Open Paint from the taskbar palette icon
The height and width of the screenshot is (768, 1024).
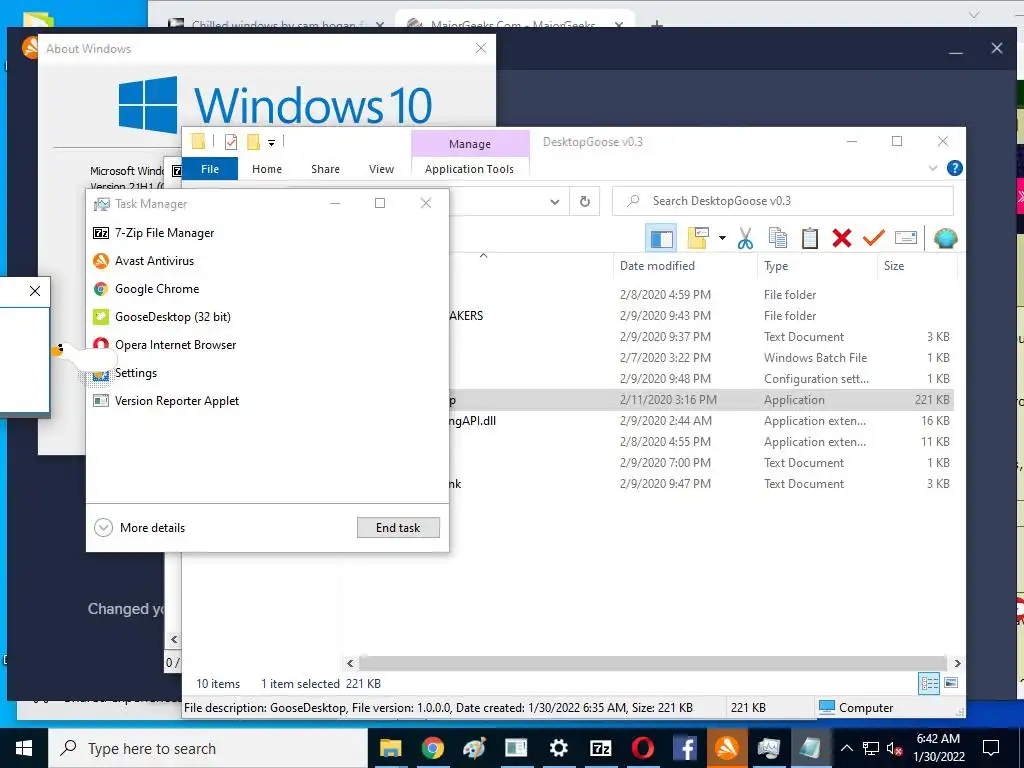pos(475,748)
